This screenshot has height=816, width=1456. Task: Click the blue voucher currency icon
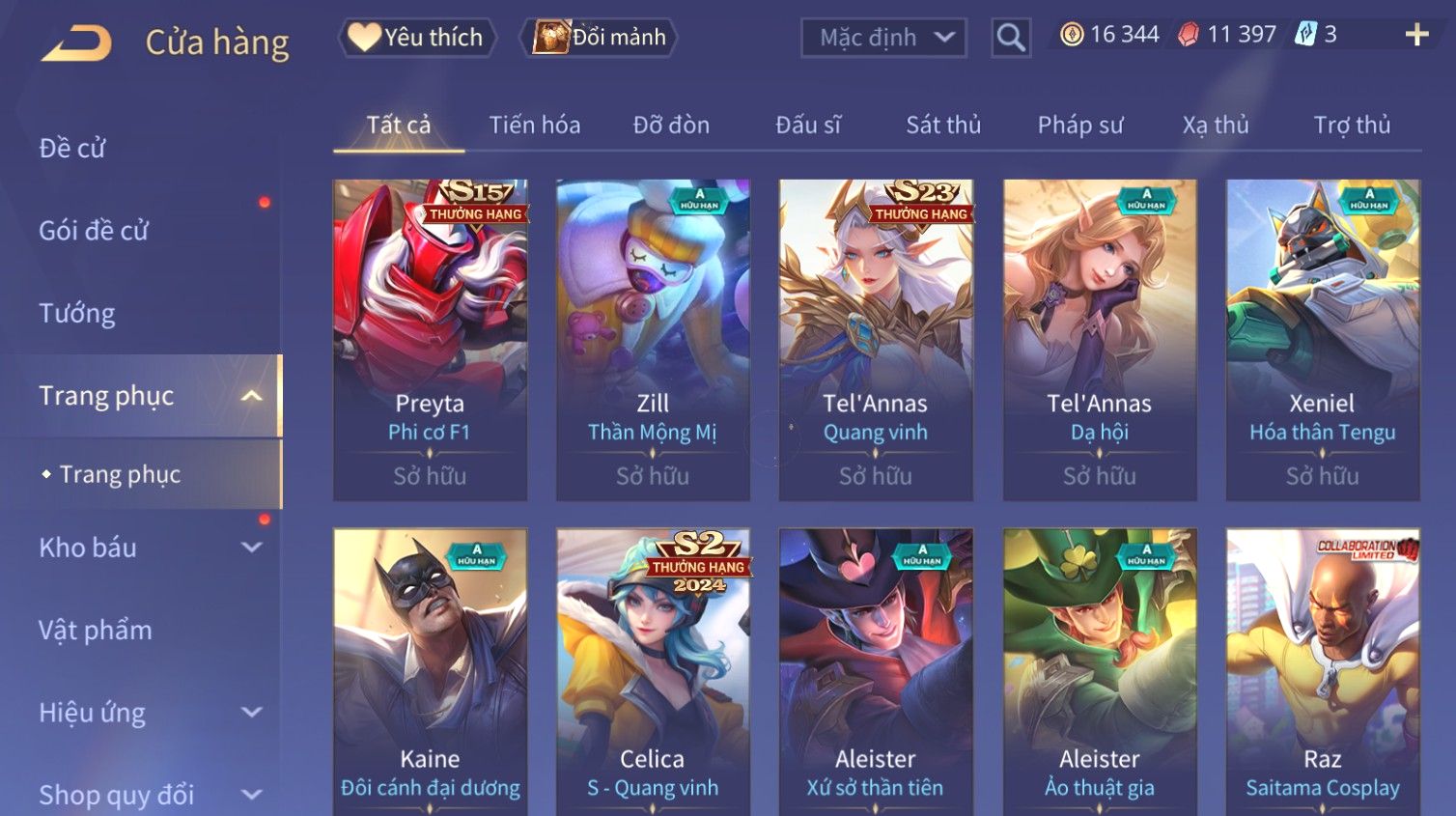tap(1305, 35)
